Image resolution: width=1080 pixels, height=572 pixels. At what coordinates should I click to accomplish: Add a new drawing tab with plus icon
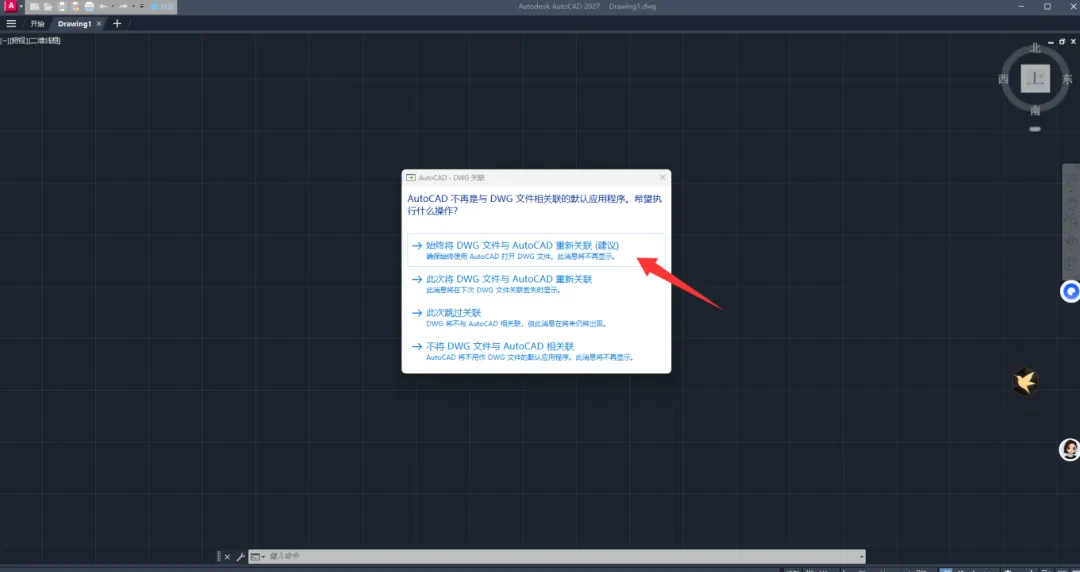pos(117,23)
